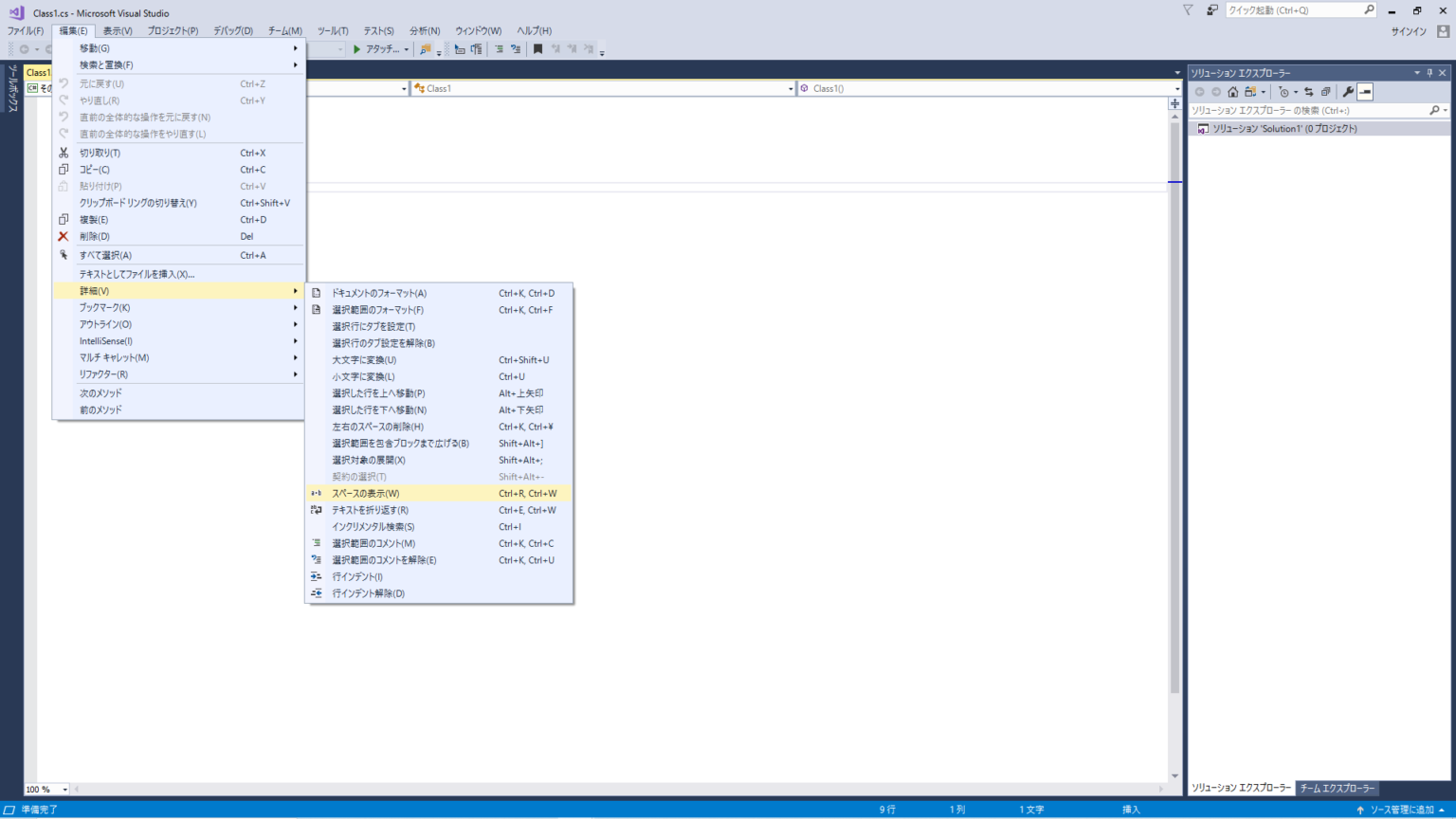Click the toolbar bookmark icon
1456x819 pixels.
click(x=537, y=49)
